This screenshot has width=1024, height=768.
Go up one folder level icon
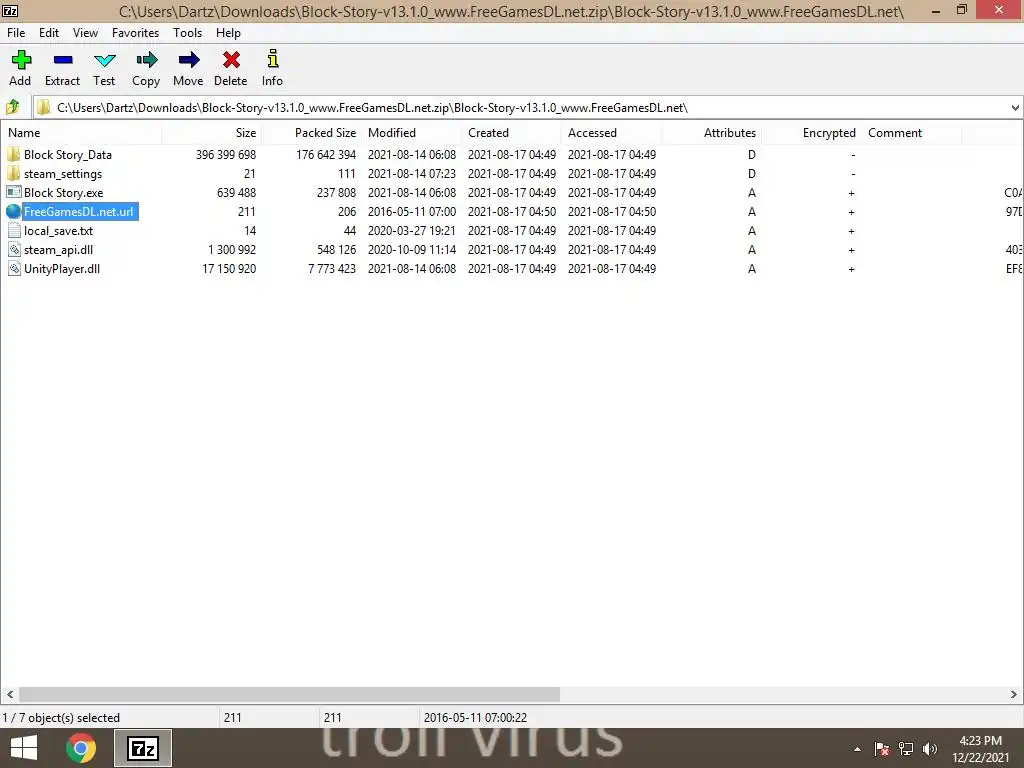(12, 107)
